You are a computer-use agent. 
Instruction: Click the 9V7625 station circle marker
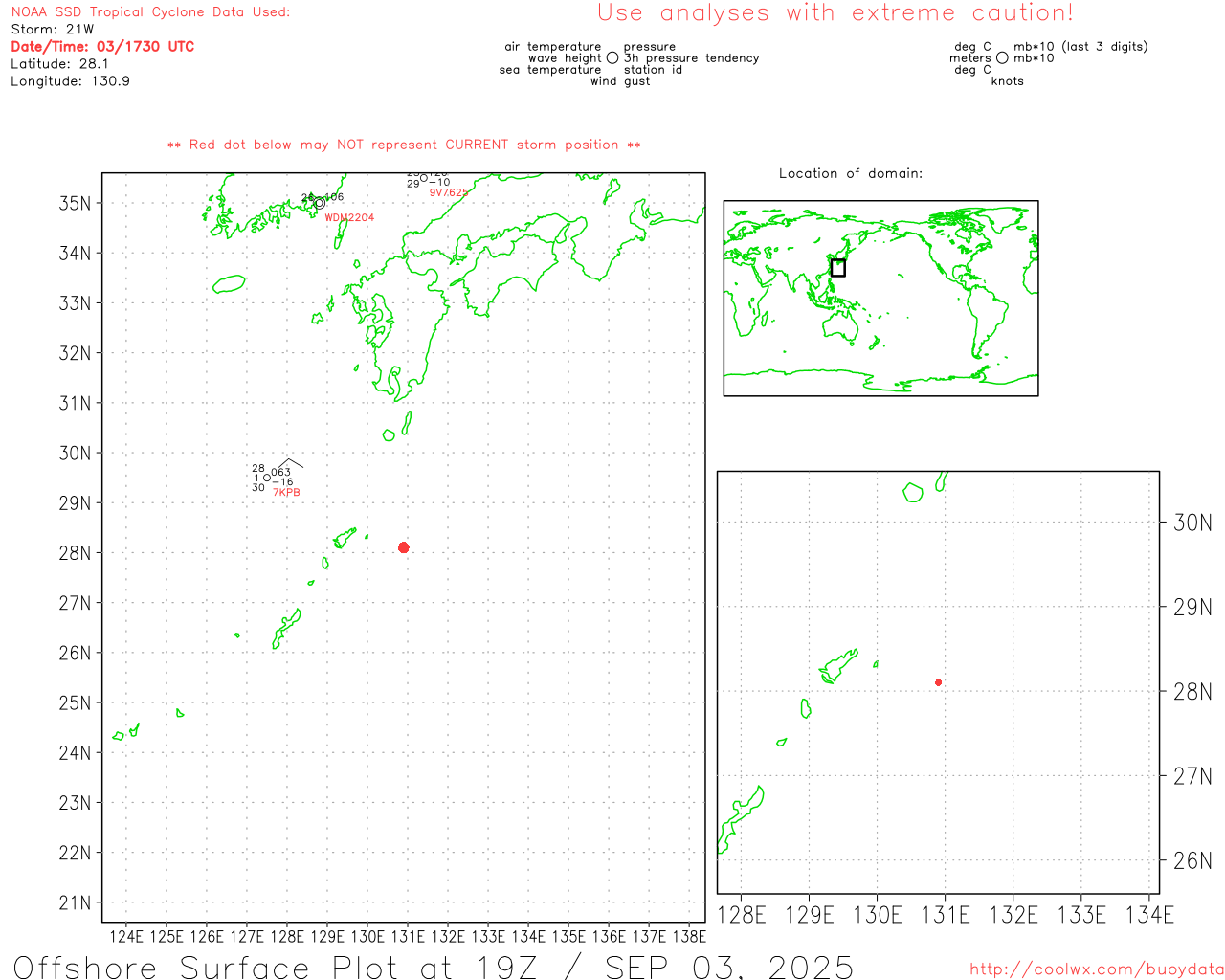(424, 178)
